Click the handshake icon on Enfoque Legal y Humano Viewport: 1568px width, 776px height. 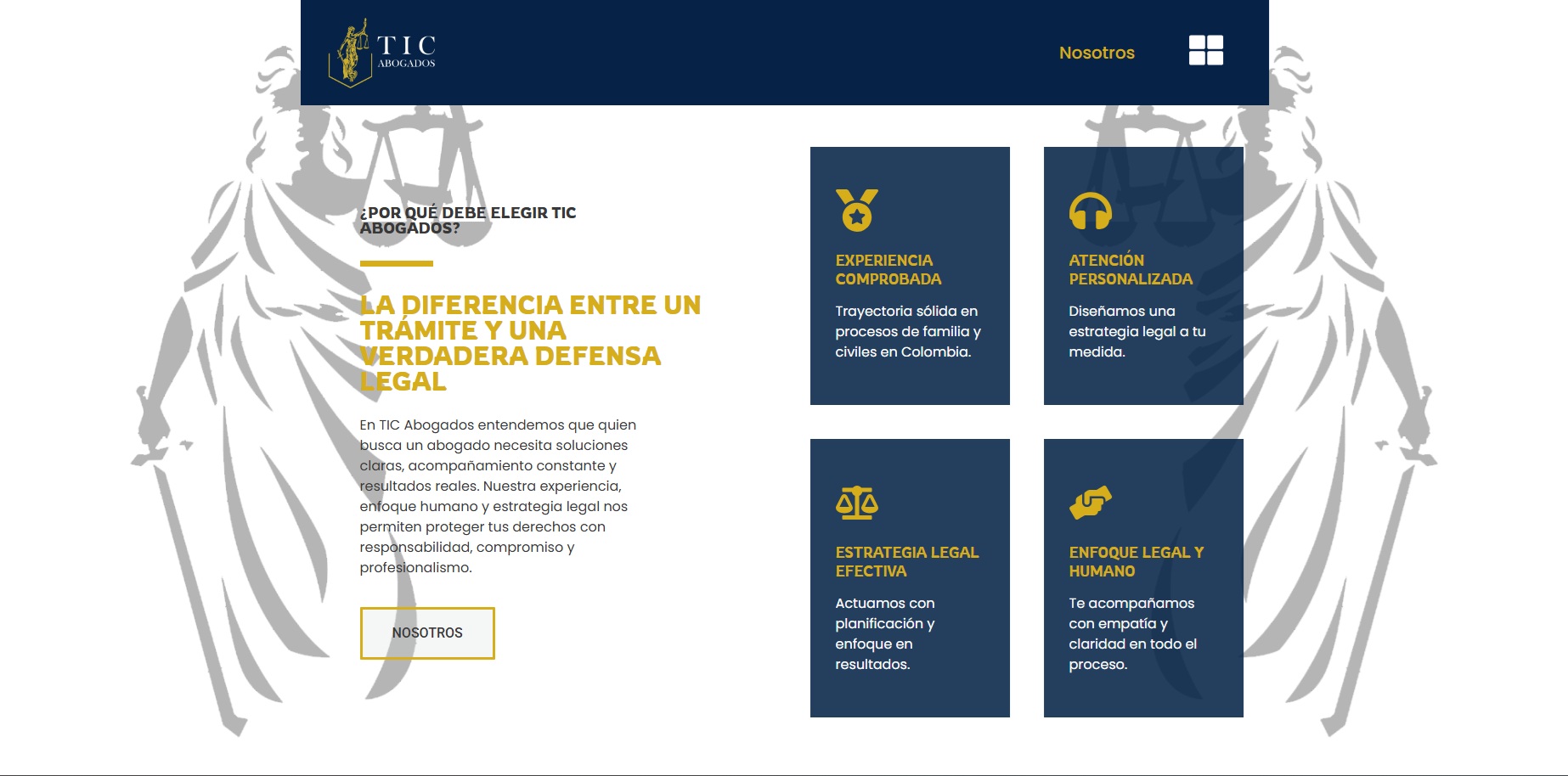(x=1090, y=502)
